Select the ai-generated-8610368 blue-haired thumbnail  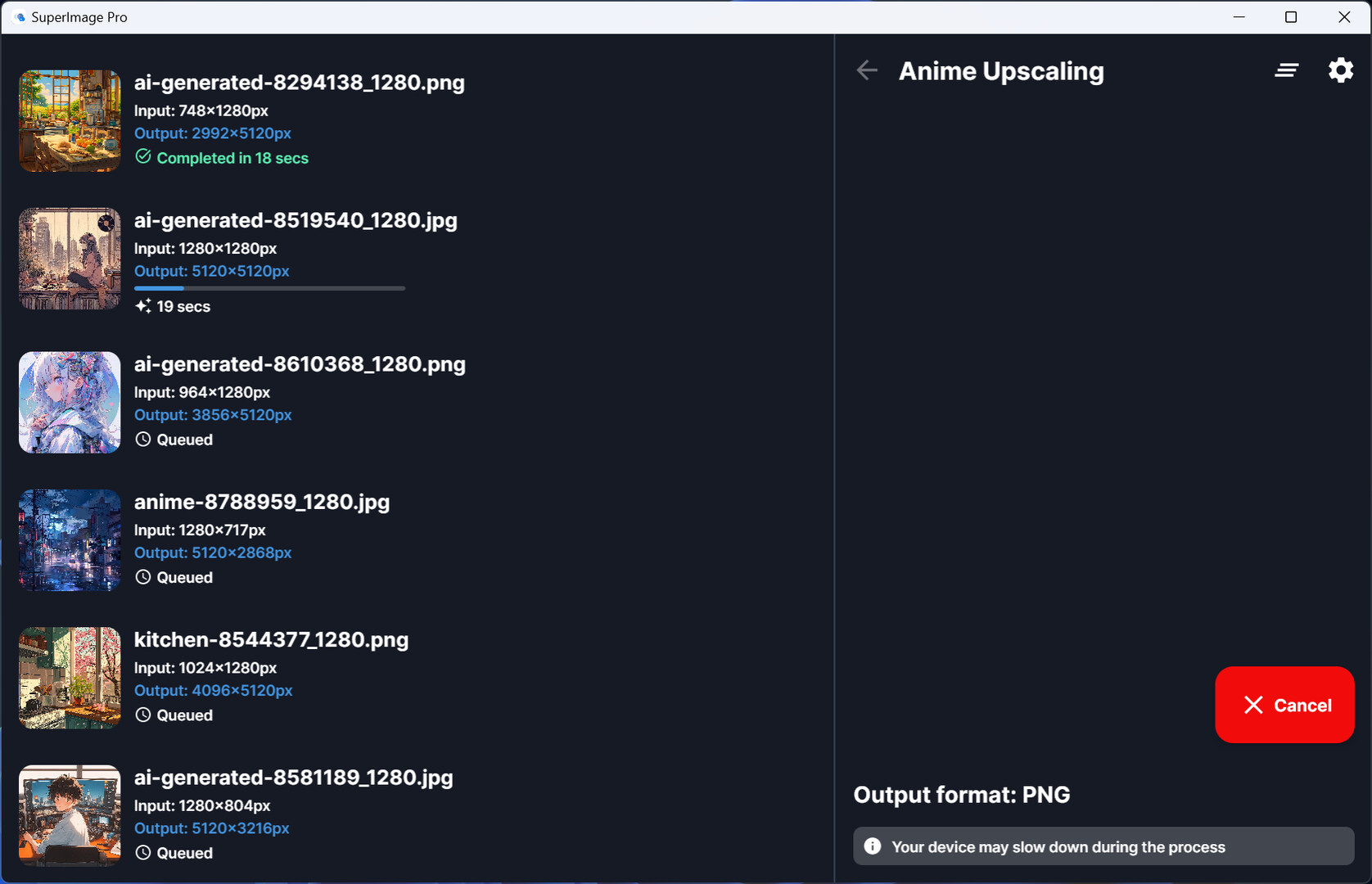coord(70,403)
